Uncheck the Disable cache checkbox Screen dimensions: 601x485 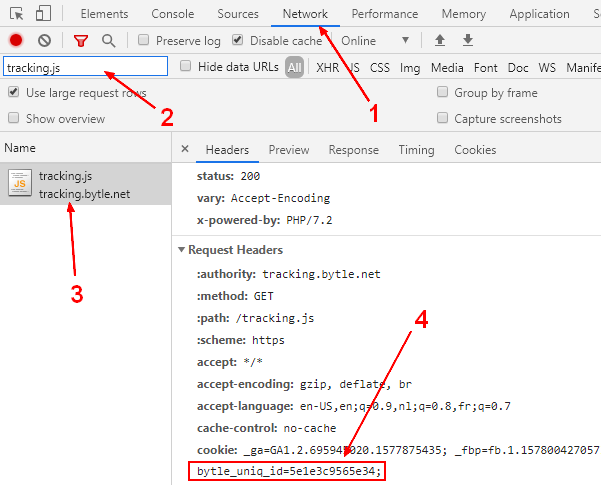[237, 41]
